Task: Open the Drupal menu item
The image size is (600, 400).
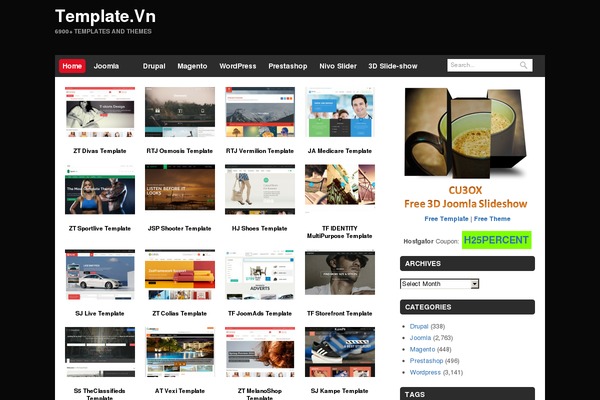Action: [154, 66]
